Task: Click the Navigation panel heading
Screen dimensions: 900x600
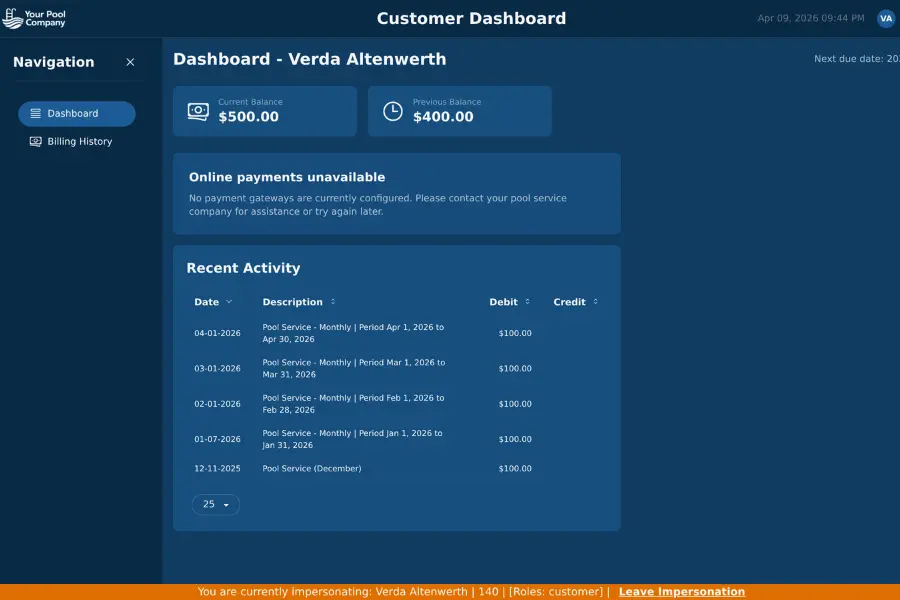Action: [x=53, y=62]
